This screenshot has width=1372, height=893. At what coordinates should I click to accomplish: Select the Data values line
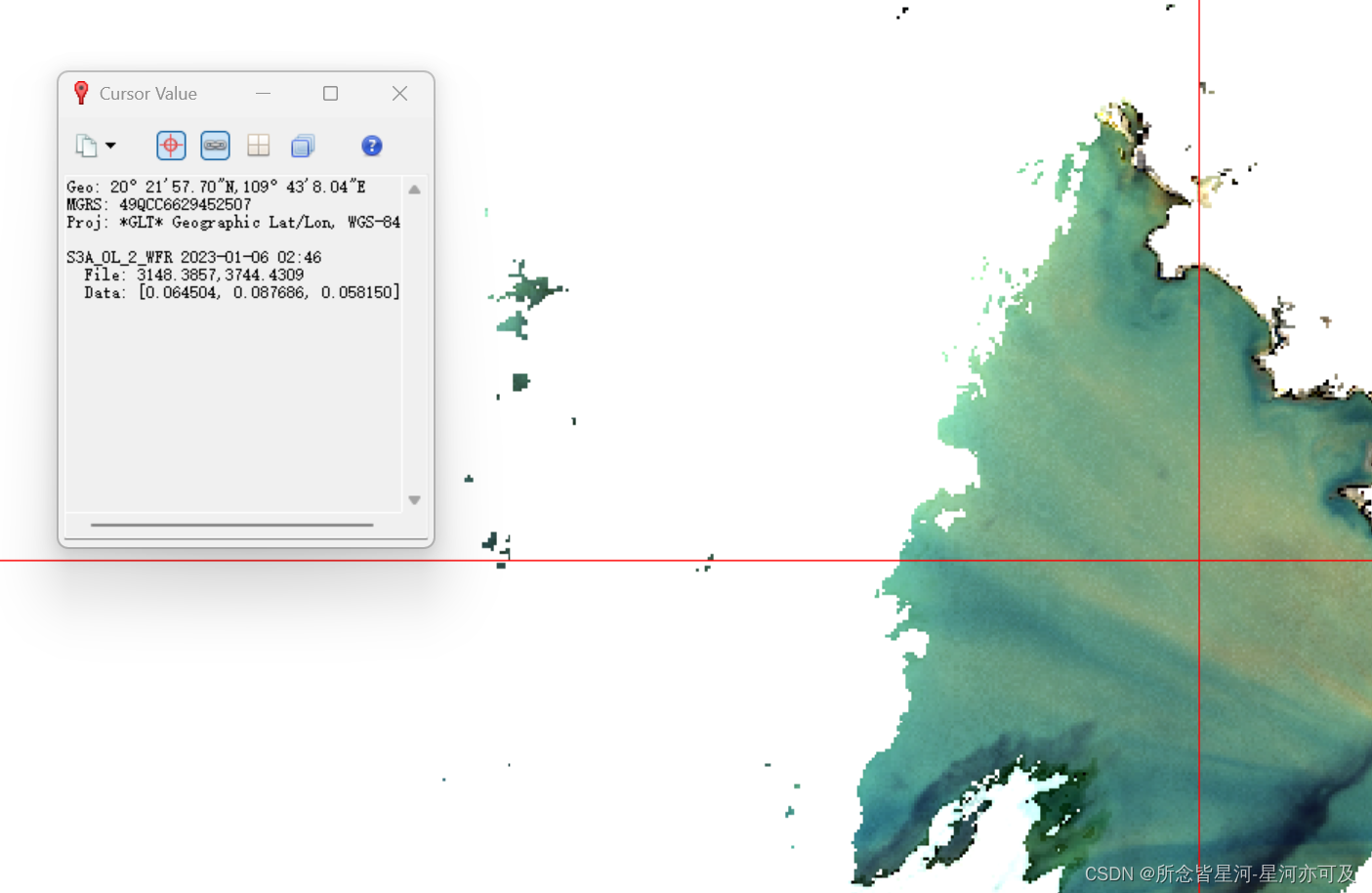[x=241, y=292]
